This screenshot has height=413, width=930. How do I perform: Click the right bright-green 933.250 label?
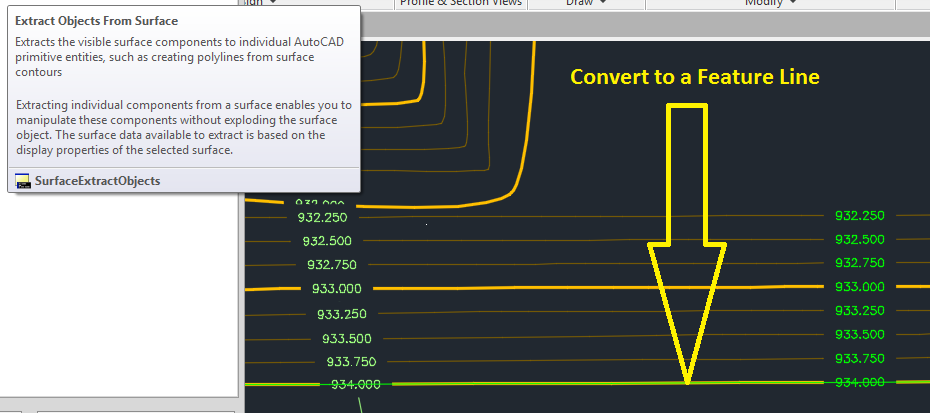[859, 311]
